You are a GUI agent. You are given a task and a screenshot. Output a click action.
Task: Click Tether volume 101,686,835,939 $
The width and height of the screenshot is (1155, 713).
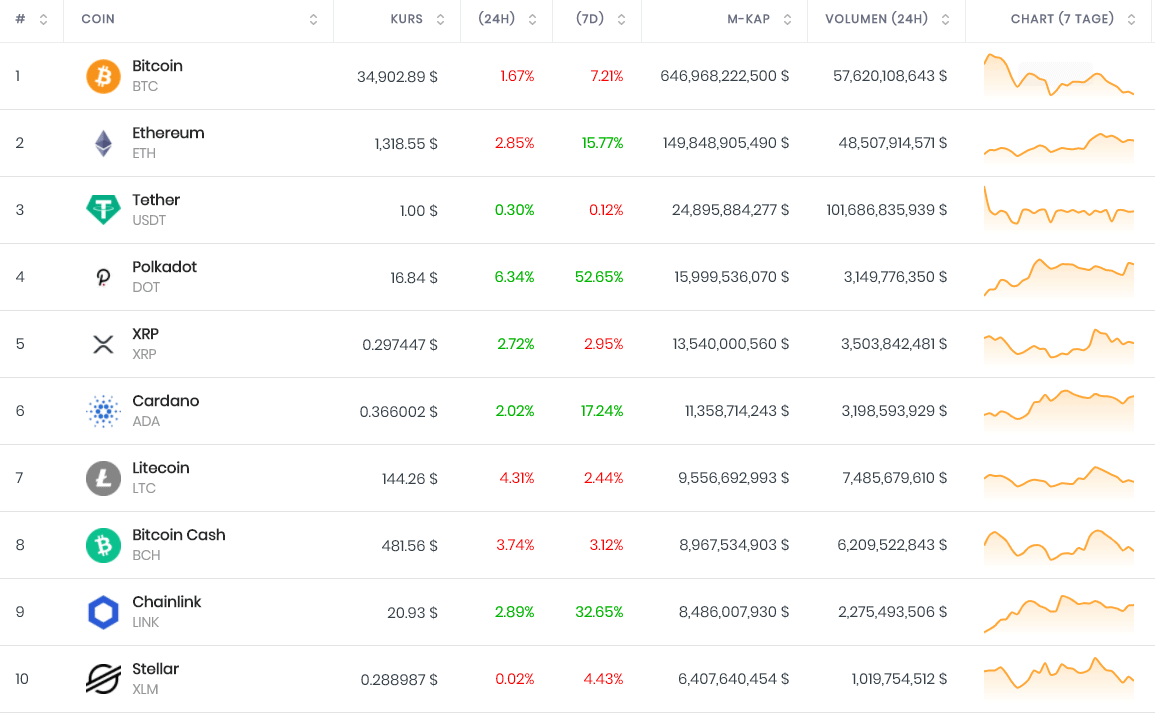tap(887, 210)
